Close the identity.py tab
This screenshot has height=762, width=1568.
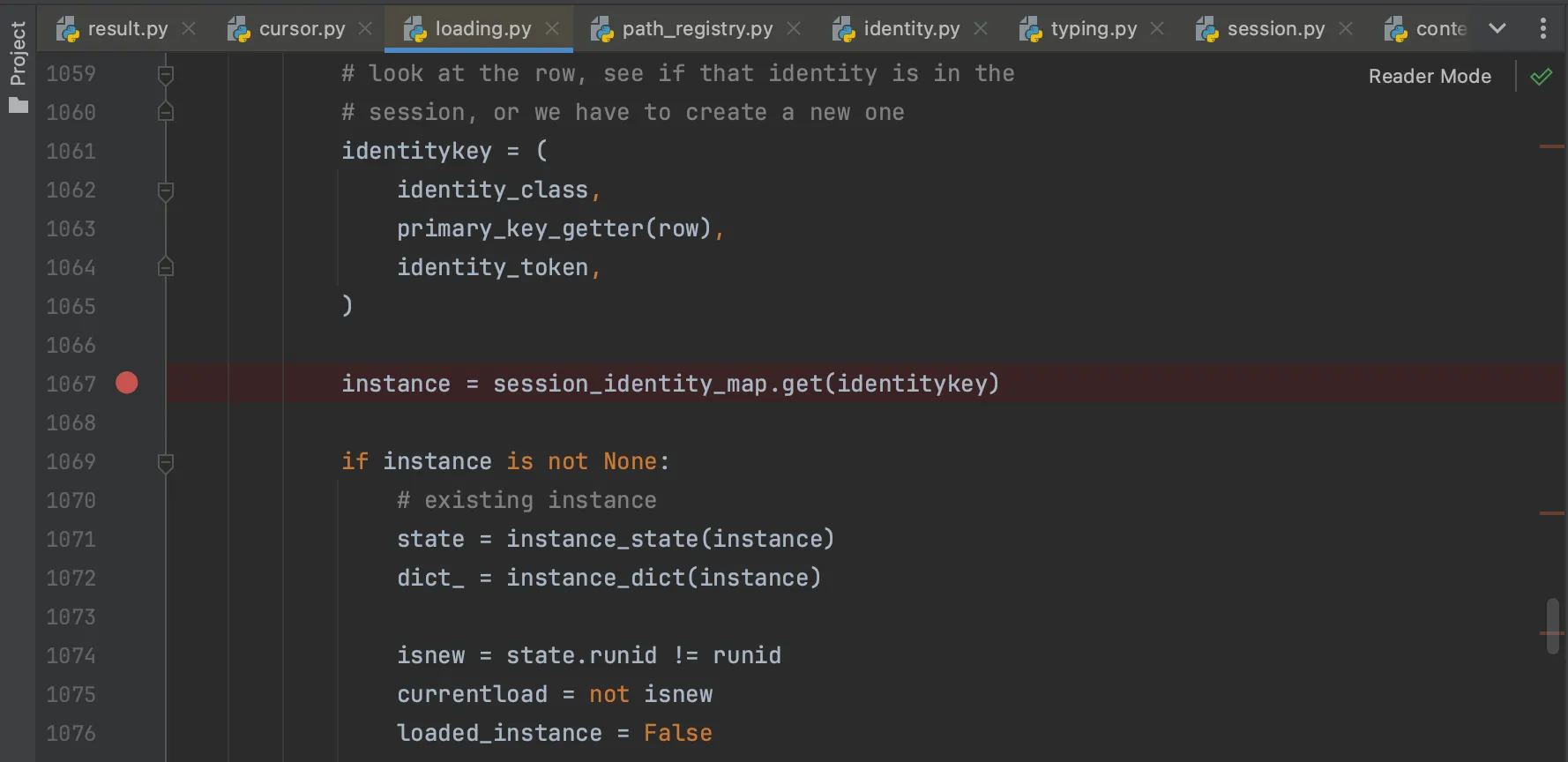tap(981, 29)
